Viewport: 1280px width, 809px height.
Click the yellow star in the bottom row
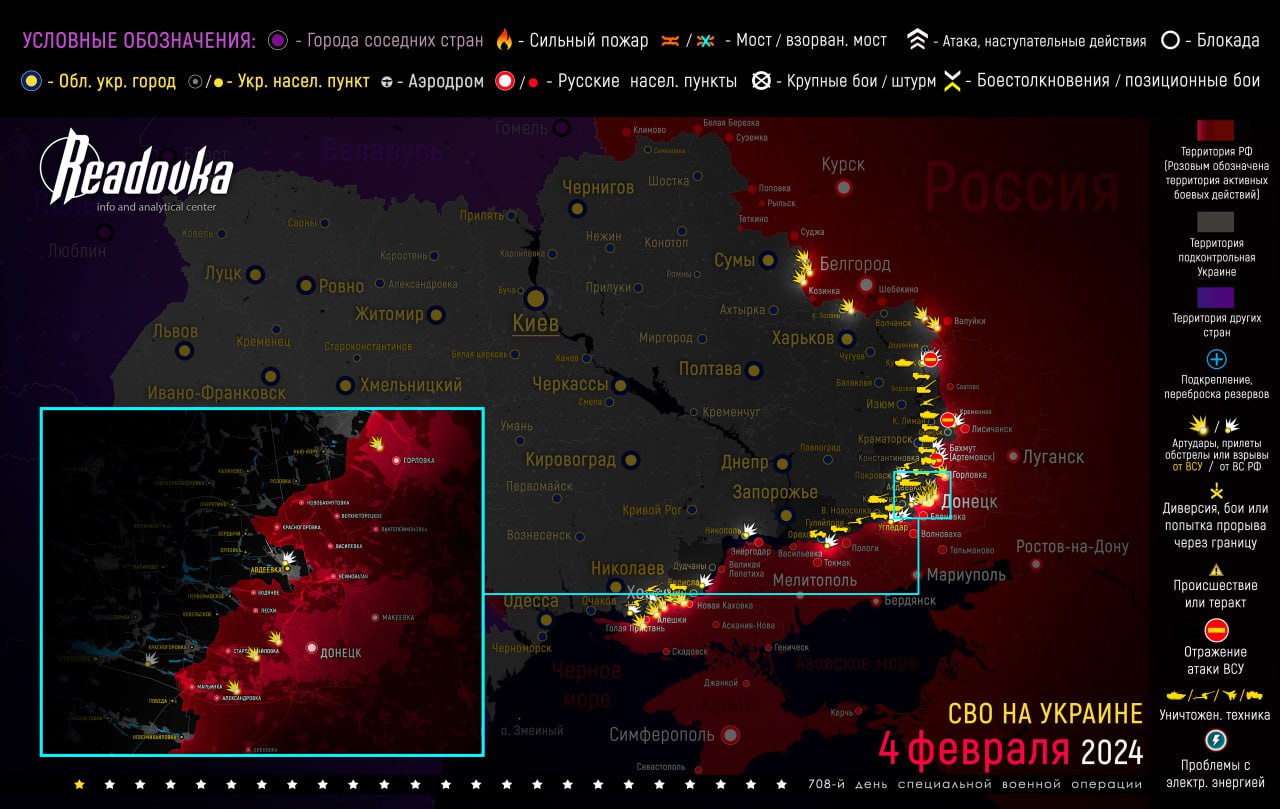coord(80,784)
